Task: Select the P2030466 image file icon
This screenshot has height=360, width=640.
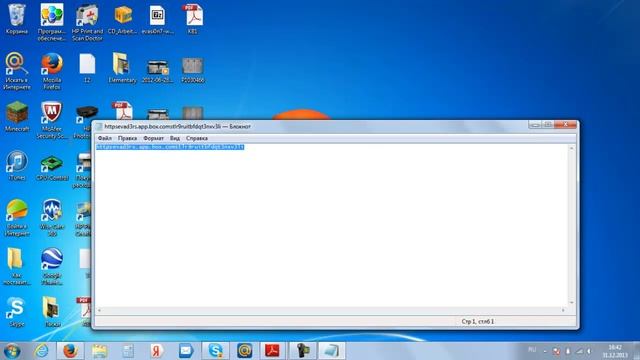Action: tap(193, 71)
